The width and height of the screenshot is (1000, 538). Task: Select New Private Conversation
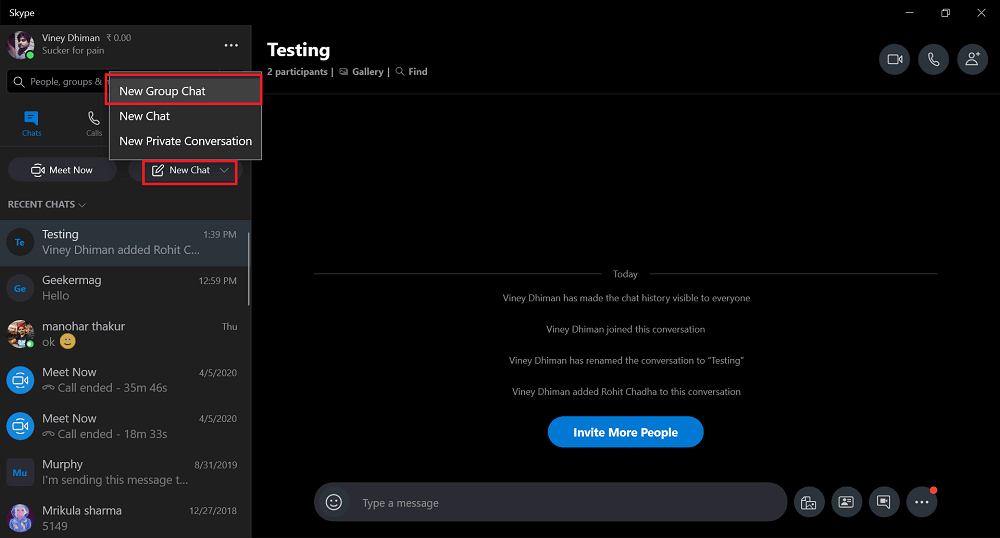[x=185, y=141]
